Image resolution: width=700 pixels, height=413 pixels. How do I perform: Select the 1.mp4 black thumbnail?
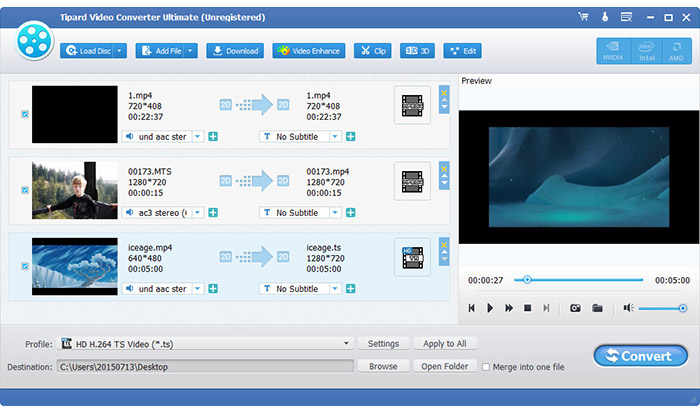click(75, 114)
